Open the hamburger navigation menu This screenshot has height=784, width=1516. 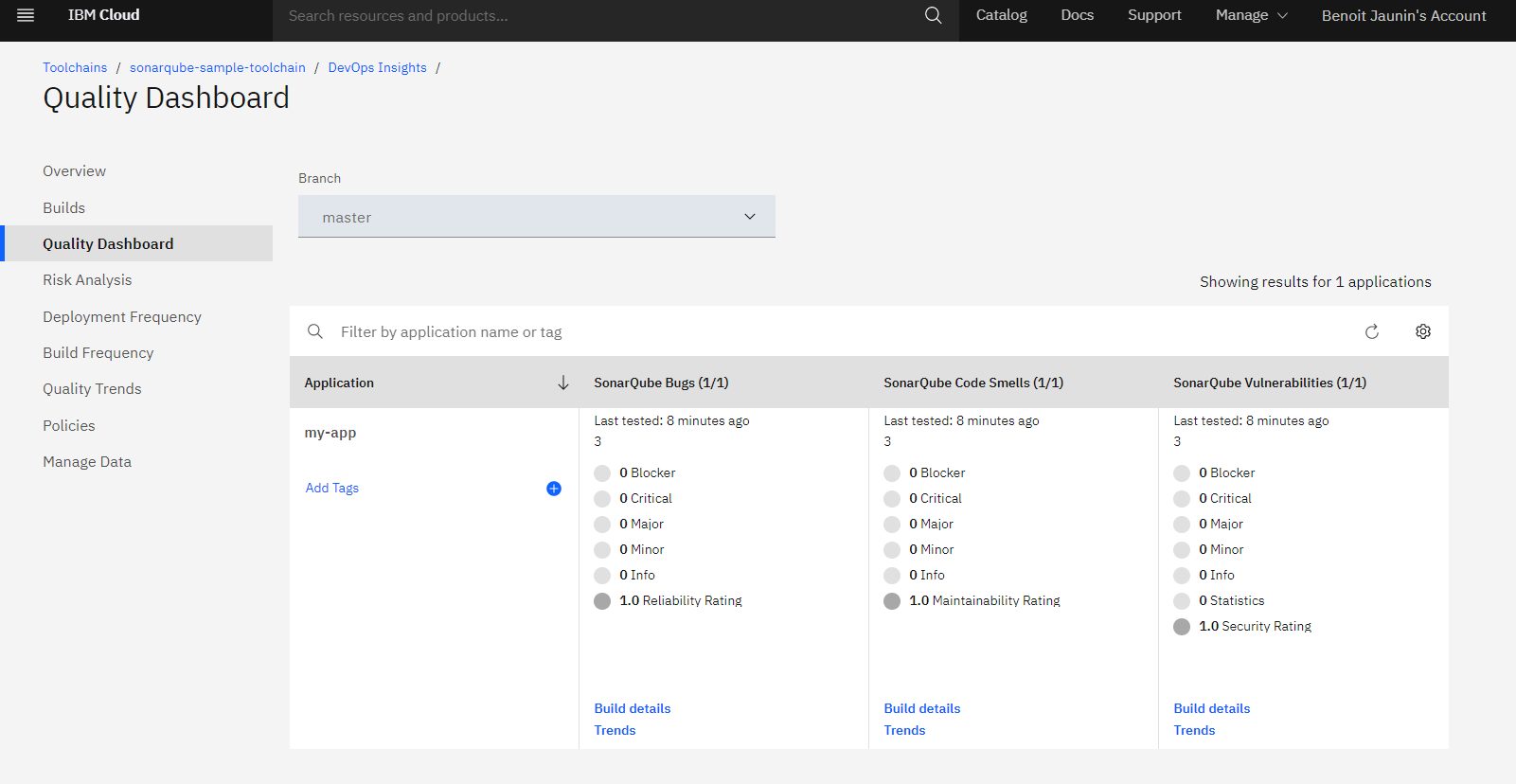click(26, 15)
